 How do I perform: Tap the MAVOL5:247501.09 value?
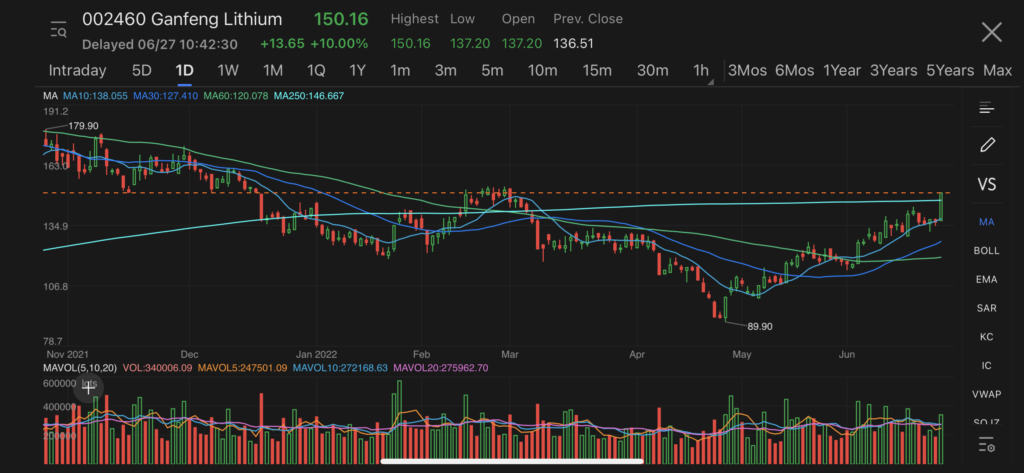pyautogui.click(x=242, y=368)
